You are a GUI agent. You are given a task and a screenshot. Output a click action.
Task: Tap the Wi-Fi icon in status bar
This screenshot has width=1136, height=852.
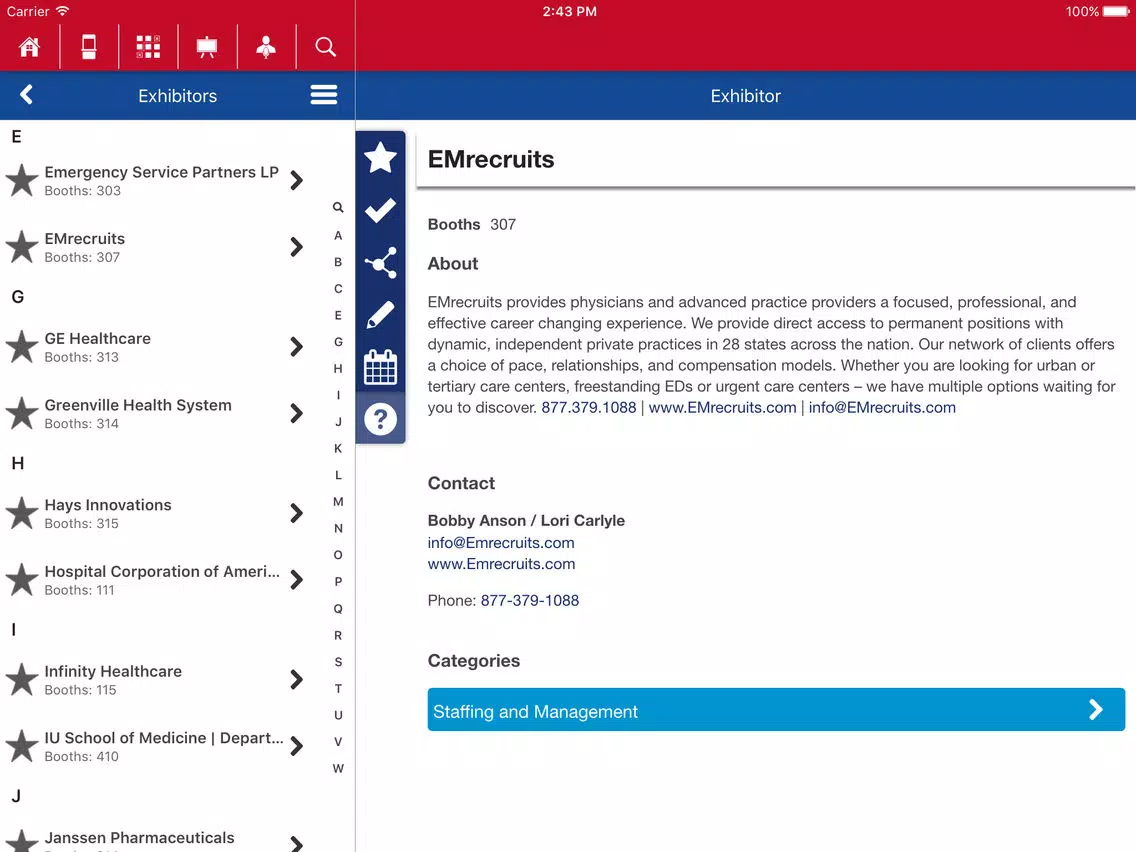coord(62,11)
